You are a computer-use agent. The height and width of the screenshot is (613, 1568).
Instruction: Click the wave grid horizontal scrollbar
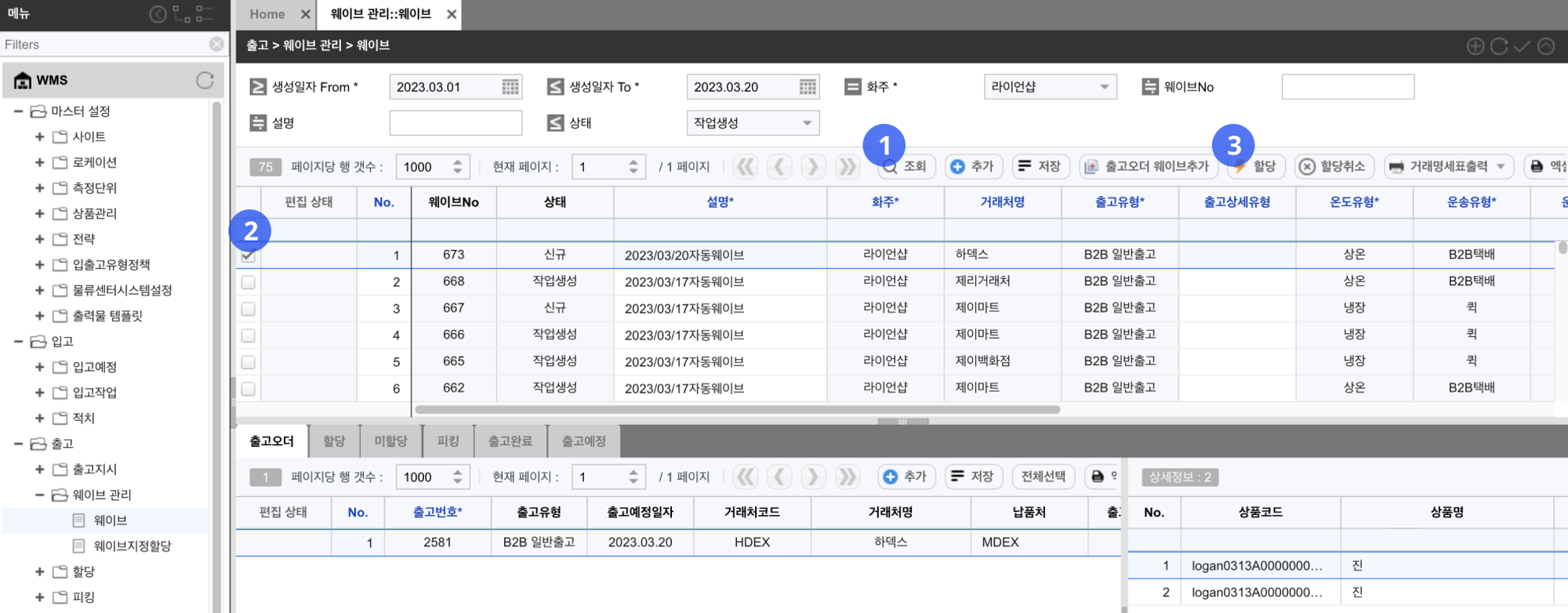pyautogui.click(x=737, y=409)
